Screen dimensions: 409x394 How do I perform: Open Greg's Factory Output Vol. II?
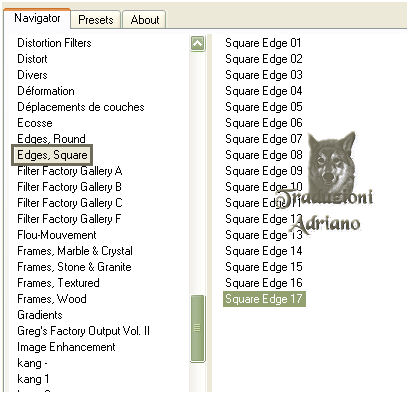83,331
